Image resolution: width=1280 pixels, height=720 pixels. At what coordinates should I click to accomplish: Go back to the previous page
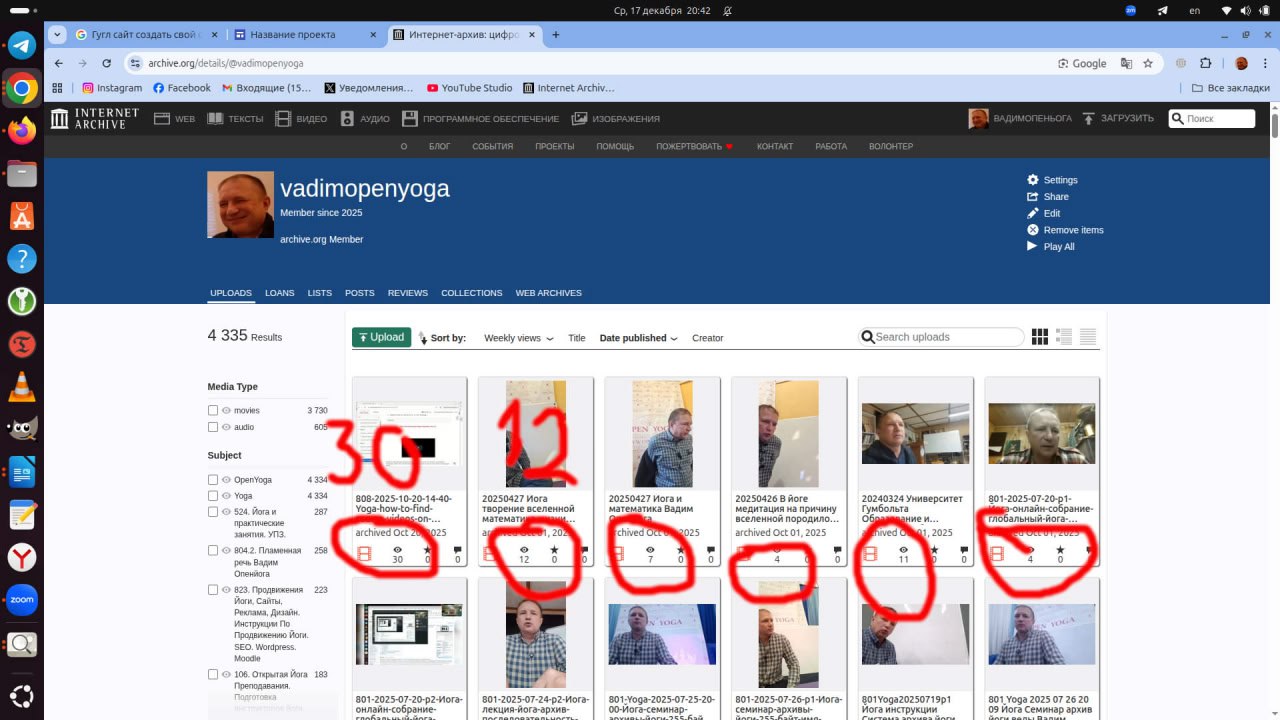pyautogui.click(x=57, y=63)
